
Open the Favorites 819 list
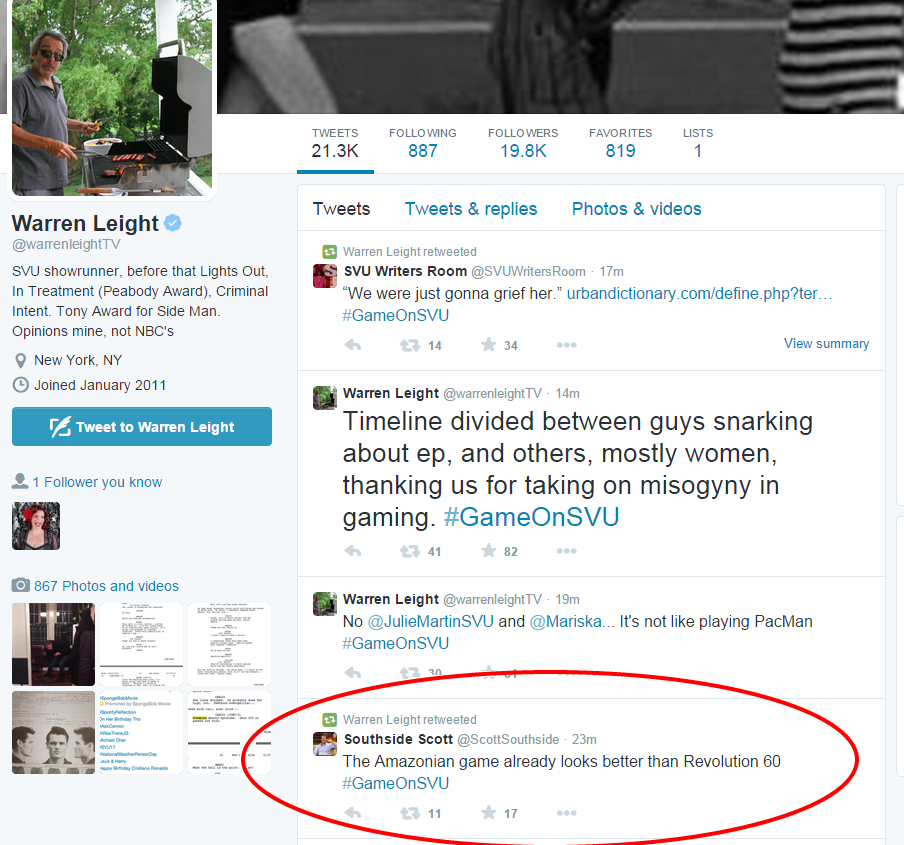click(620, 143)
